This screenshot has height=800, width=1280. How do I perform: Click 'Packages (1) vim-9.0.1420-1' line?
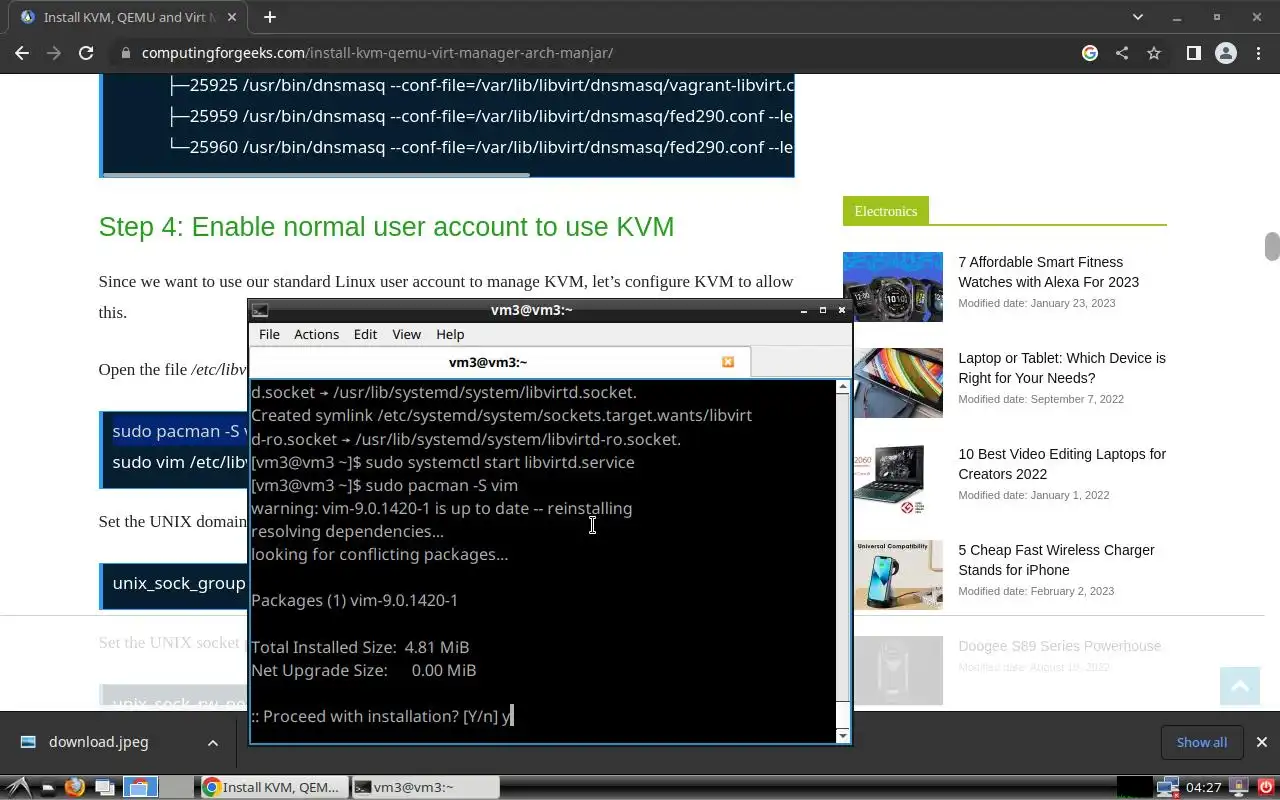pos(355,600)
